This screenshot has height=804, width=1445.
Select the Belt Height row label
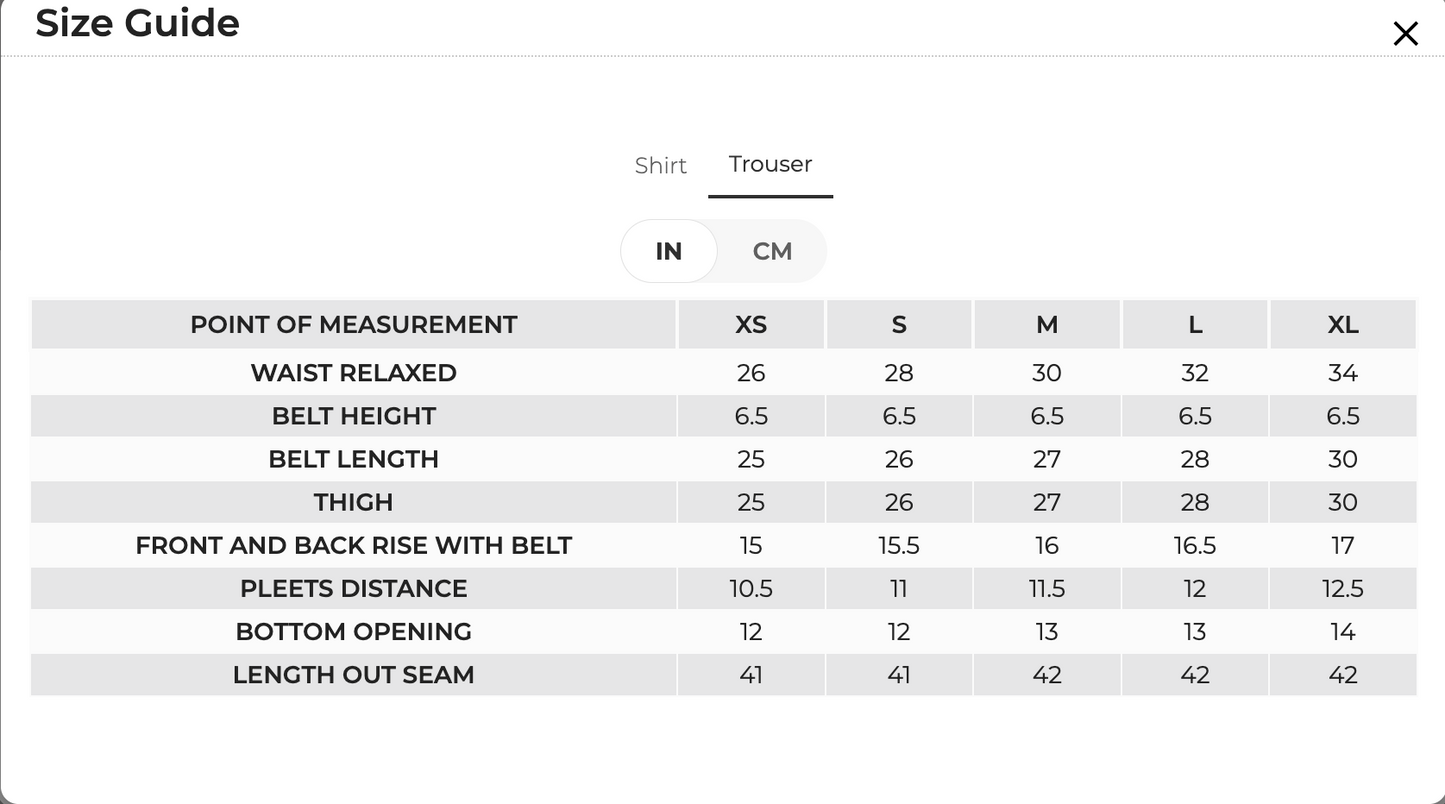click(354, 416)
